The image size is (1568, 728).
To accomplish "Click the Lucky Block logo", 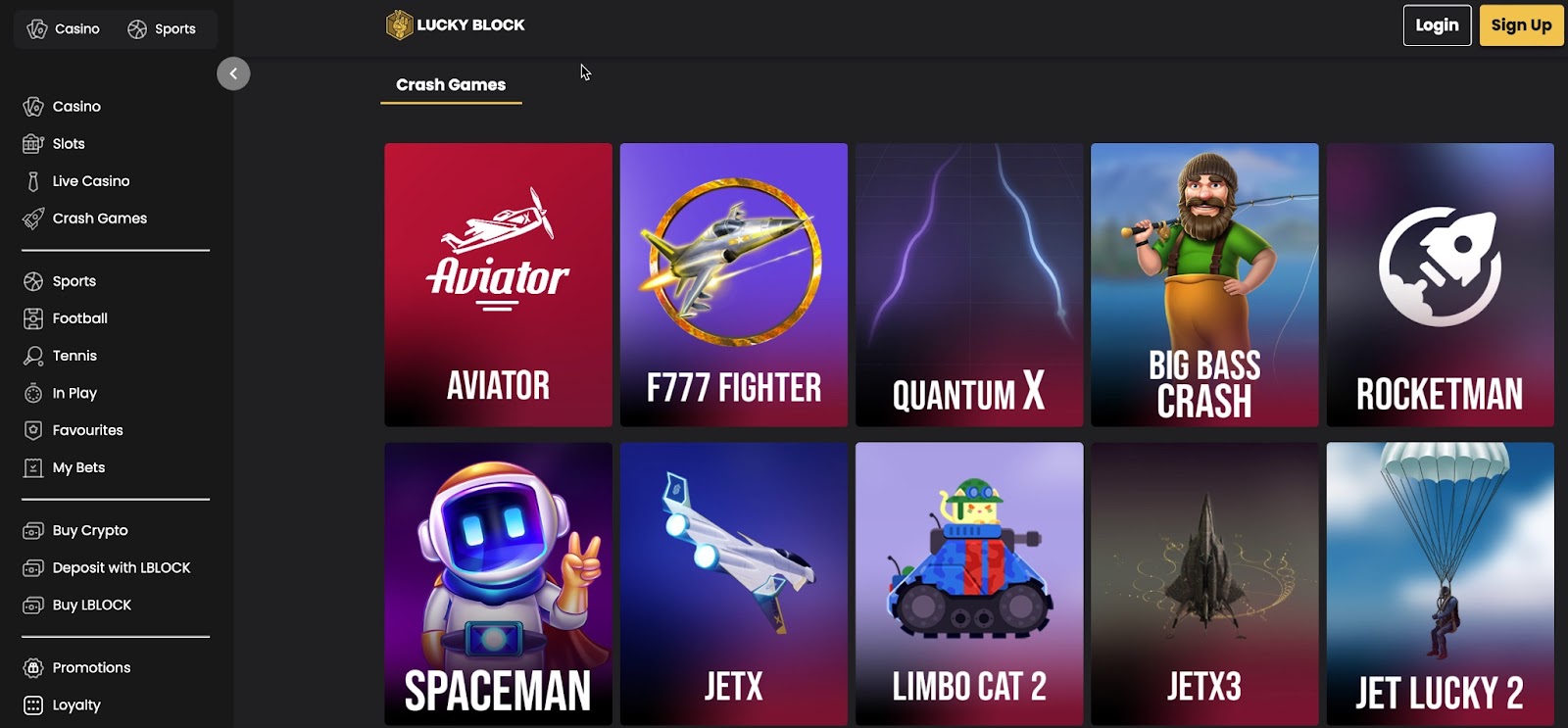I will [456, 24].
